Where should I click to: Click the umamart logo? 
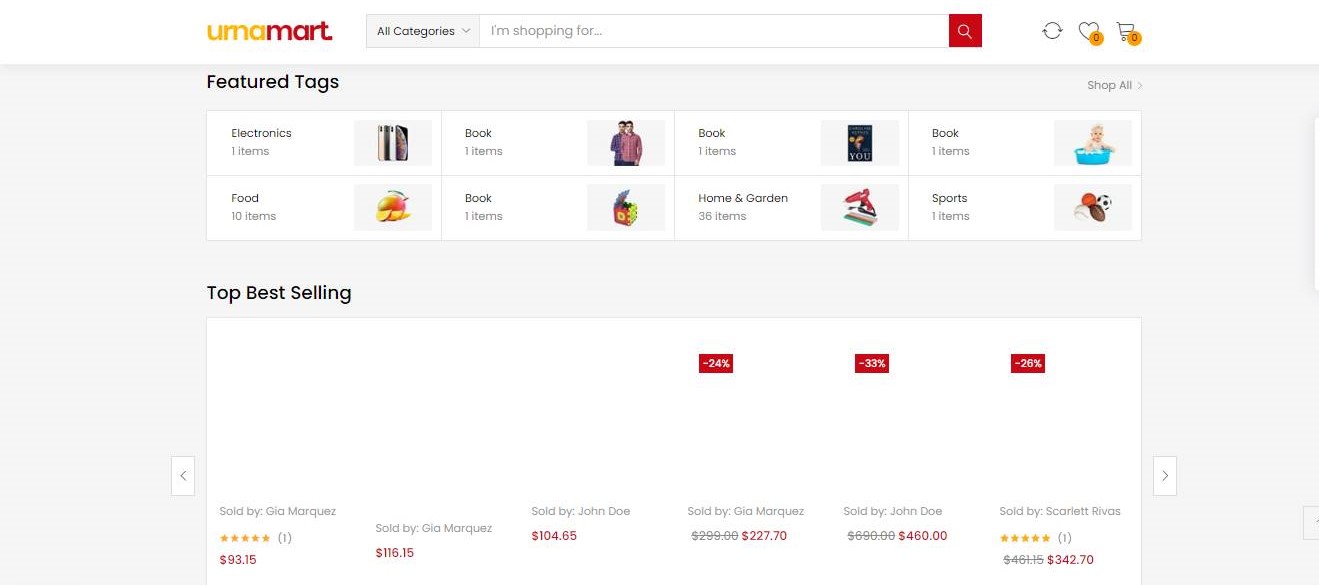click(x=270, y=31)
